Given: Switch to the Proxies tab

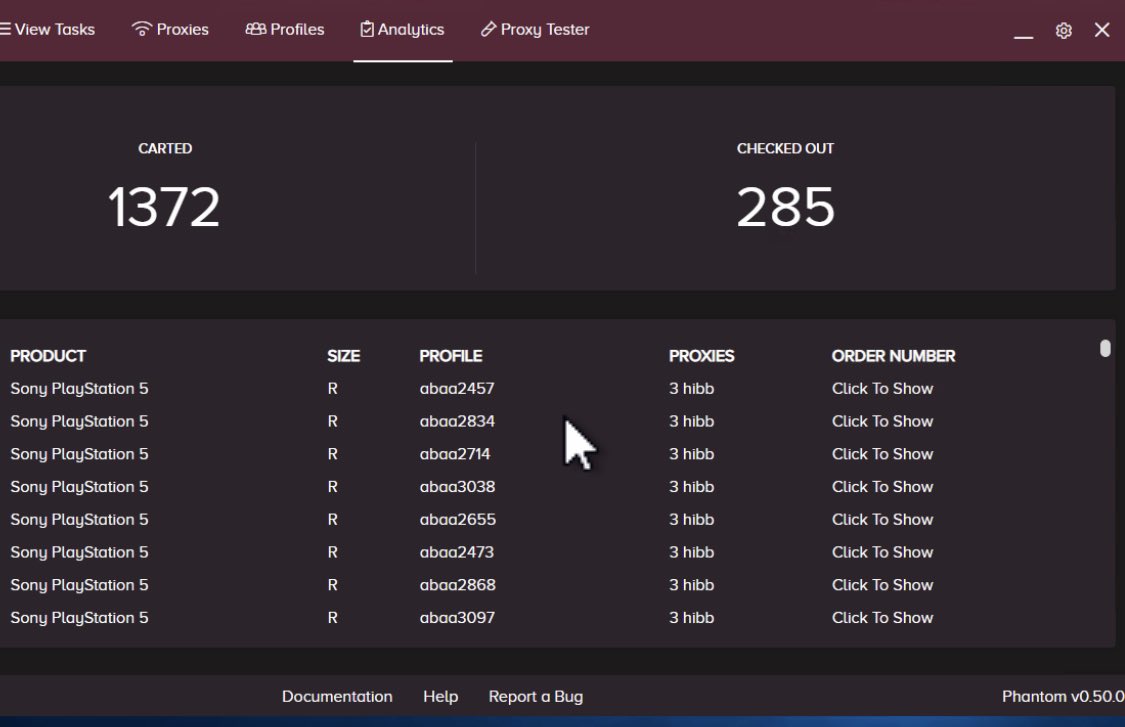Looking at the screenshot, I should point(170,29).
